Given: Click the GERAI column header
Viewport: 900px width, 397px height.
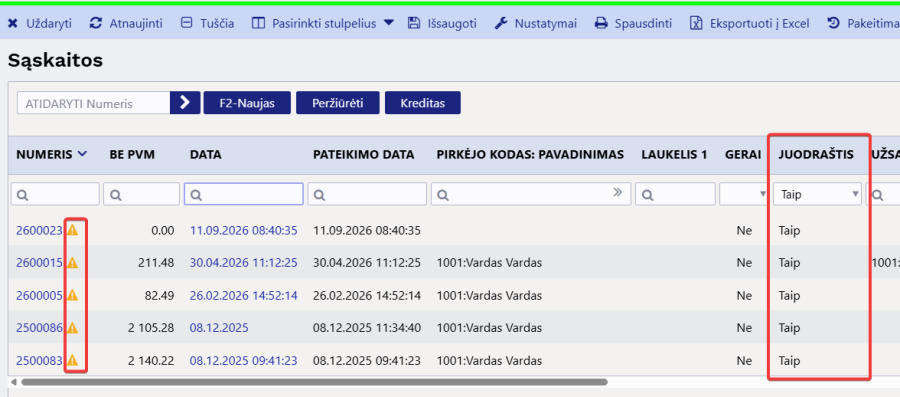Looking at the screenshot, I should pos(743,154).
